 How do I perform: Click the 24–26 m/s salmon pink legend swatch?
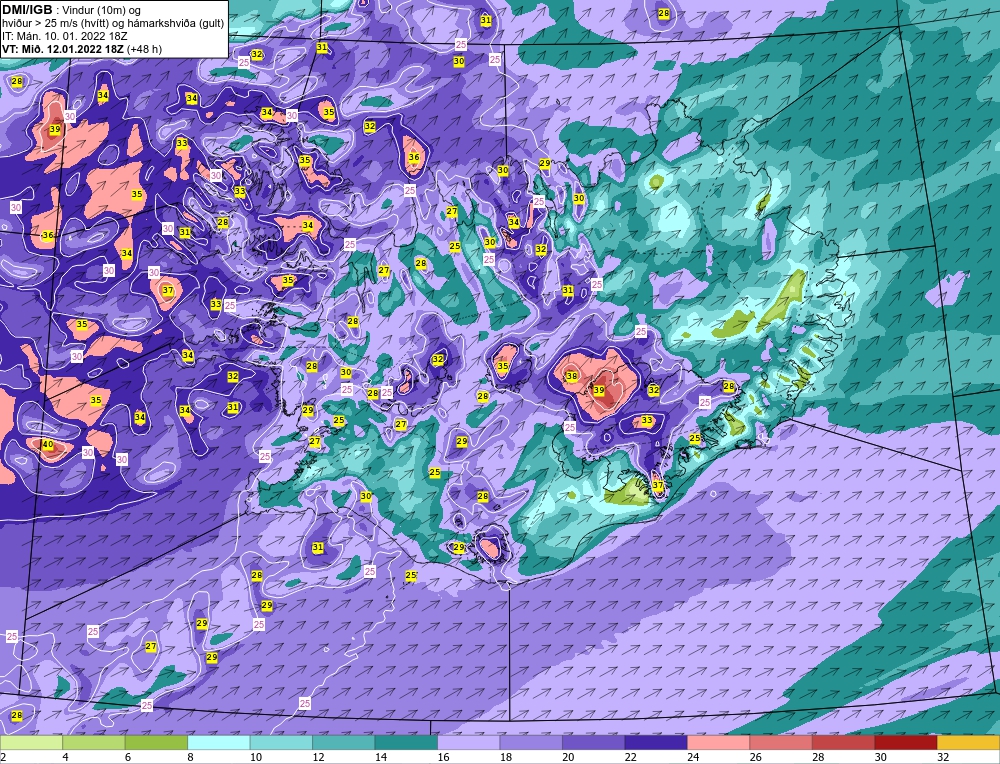(719, 743)
